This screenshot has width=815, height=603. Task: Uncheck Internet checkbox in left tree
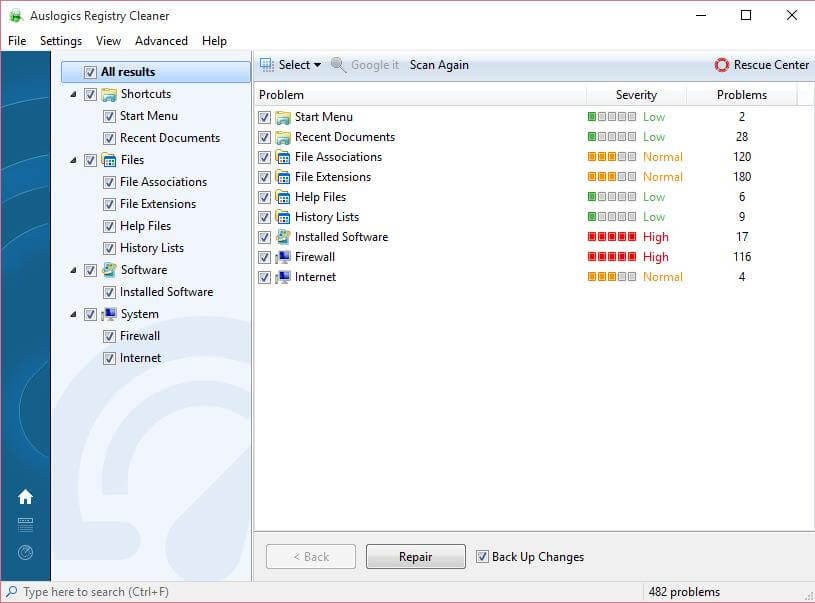point(109,358)
